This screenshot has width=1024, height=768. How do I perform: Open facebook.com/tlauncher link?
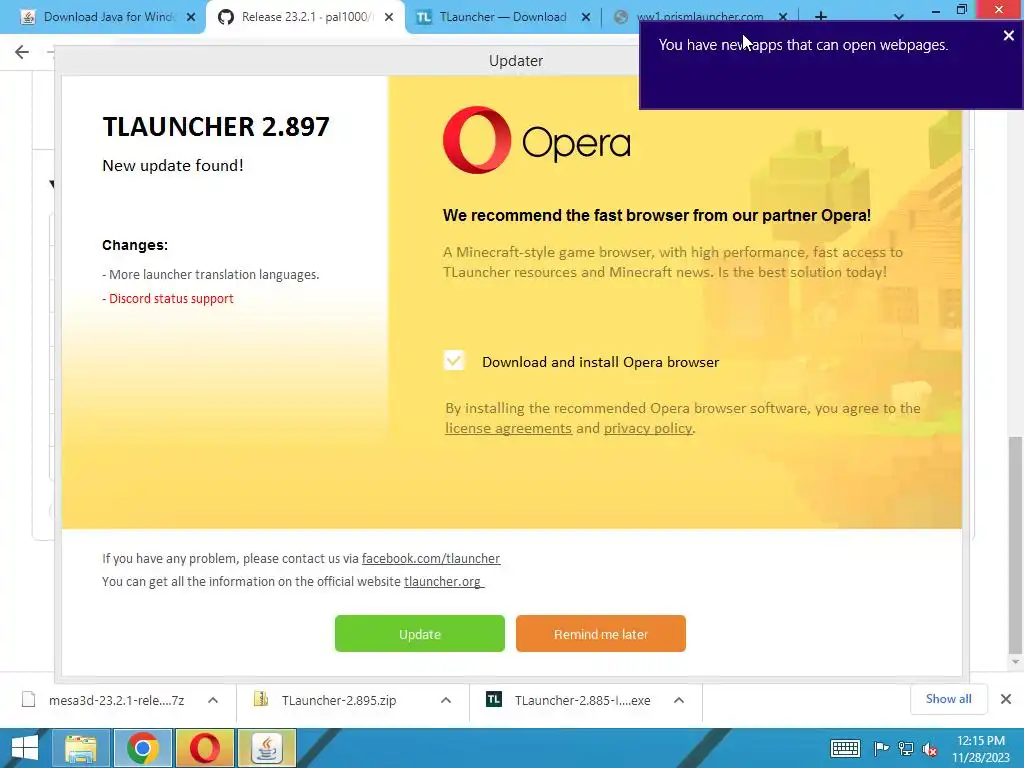click(x=430, y=558)
